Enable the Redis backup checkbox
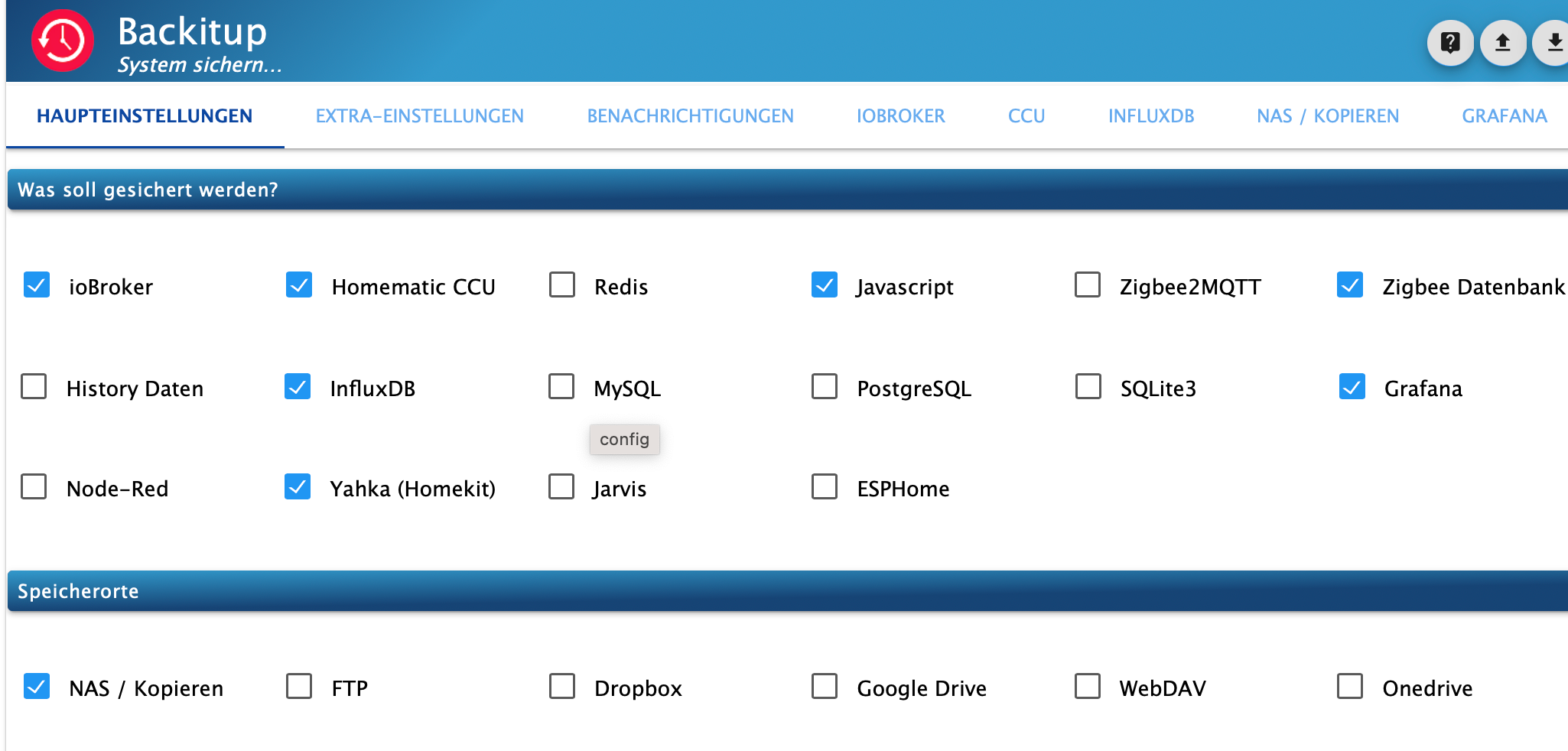Viewport: 1568px width, 751px height. [562, 285]
